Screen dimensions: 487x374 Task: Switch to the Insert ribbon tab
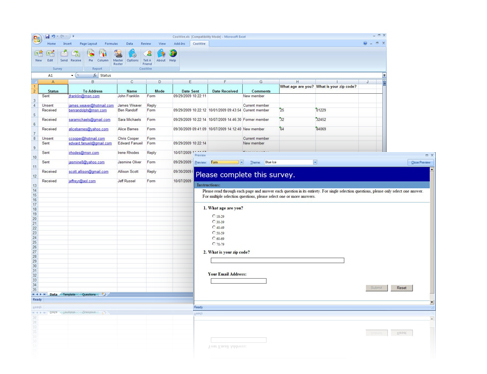tap(67, 44)
